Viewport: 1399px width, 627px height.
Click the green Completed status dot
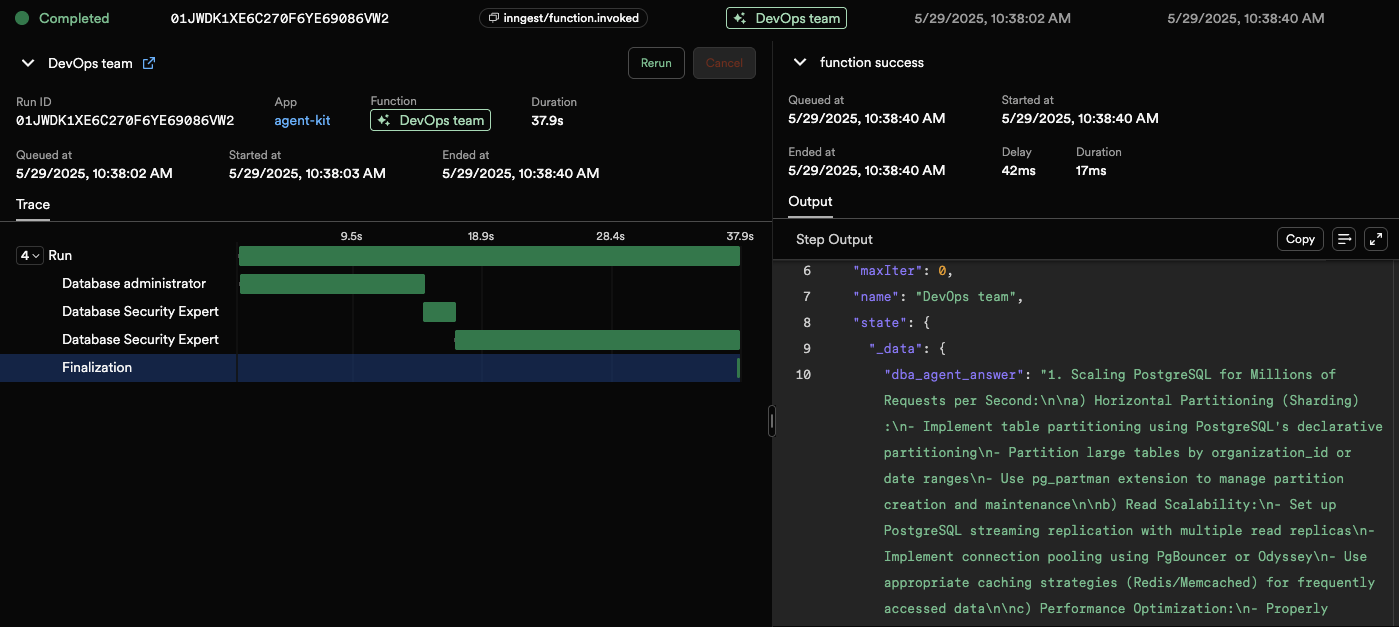tap(22, 18)
